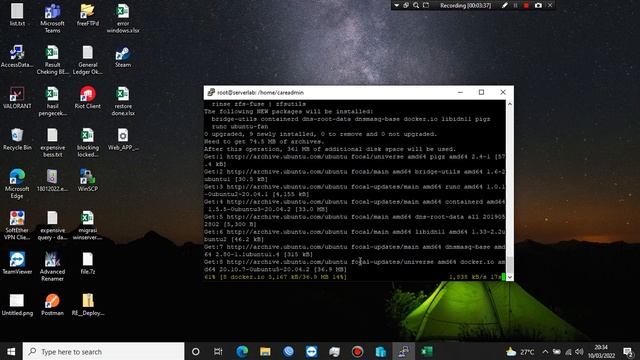Minimize the PuTTY terminal window
Viewport: 640px width, 360px height.
(460, 92)
